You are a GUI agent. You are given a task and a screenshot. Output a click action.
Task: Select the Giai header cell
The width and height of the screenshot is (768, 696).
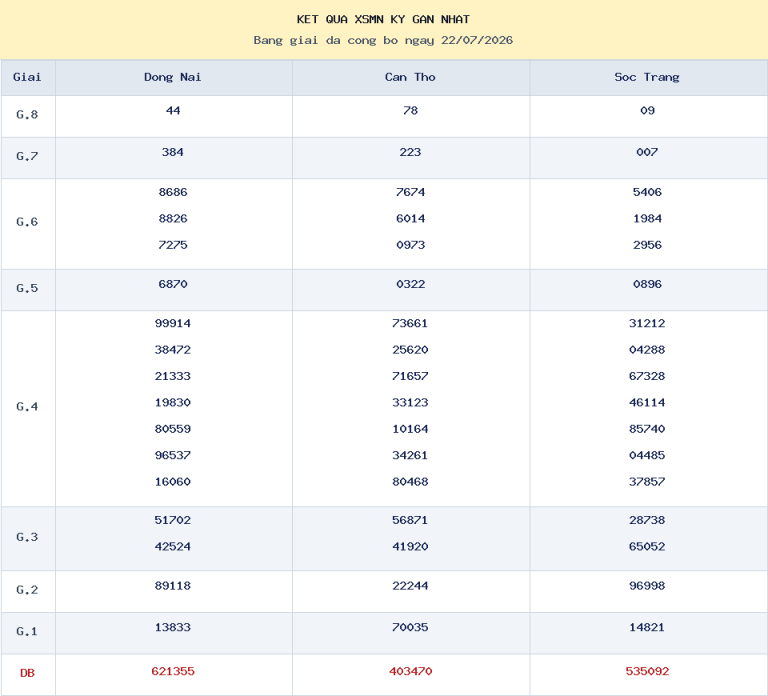coord(27,77)
